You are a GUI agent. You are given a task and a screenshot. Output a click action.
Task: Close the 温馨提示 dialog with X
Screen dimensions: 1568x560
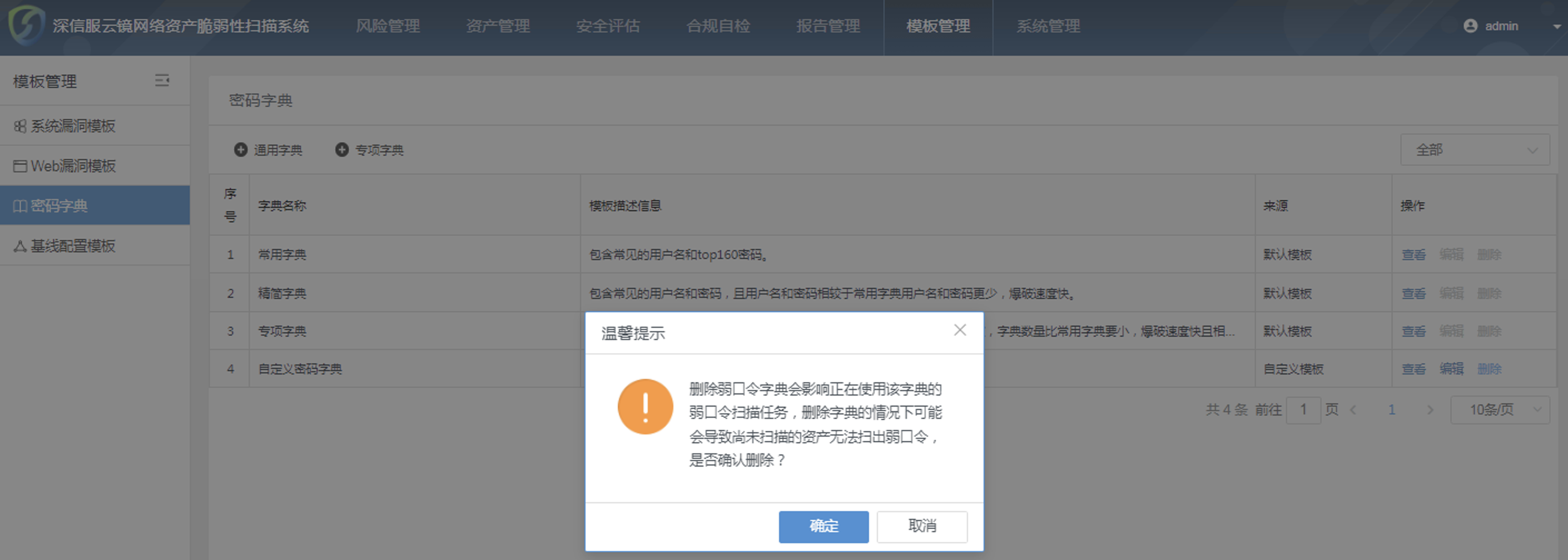point(960,329)
